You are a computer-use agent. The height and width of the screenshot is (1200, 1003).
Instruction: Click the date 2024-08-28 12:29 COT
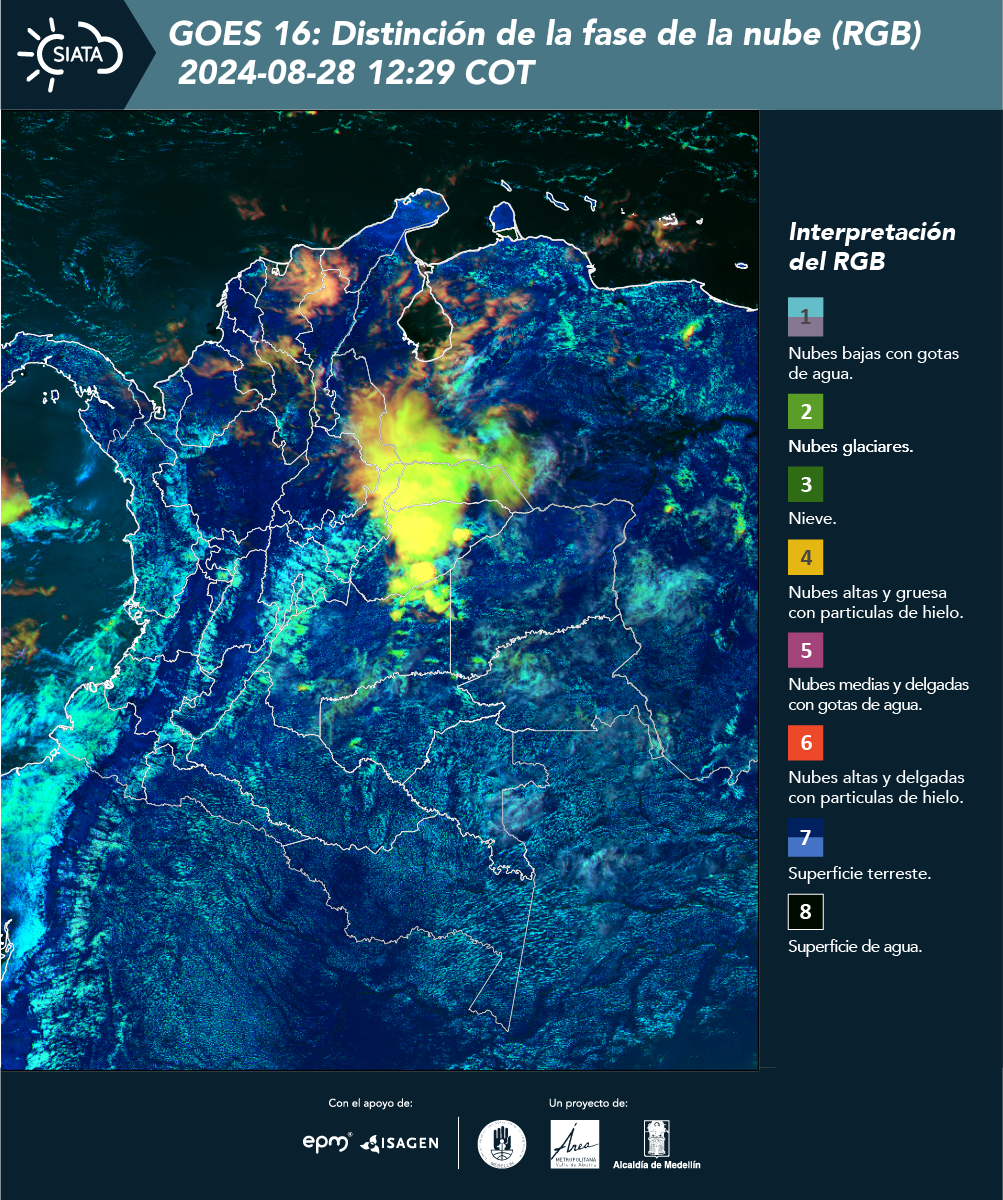tap(357, 73)
